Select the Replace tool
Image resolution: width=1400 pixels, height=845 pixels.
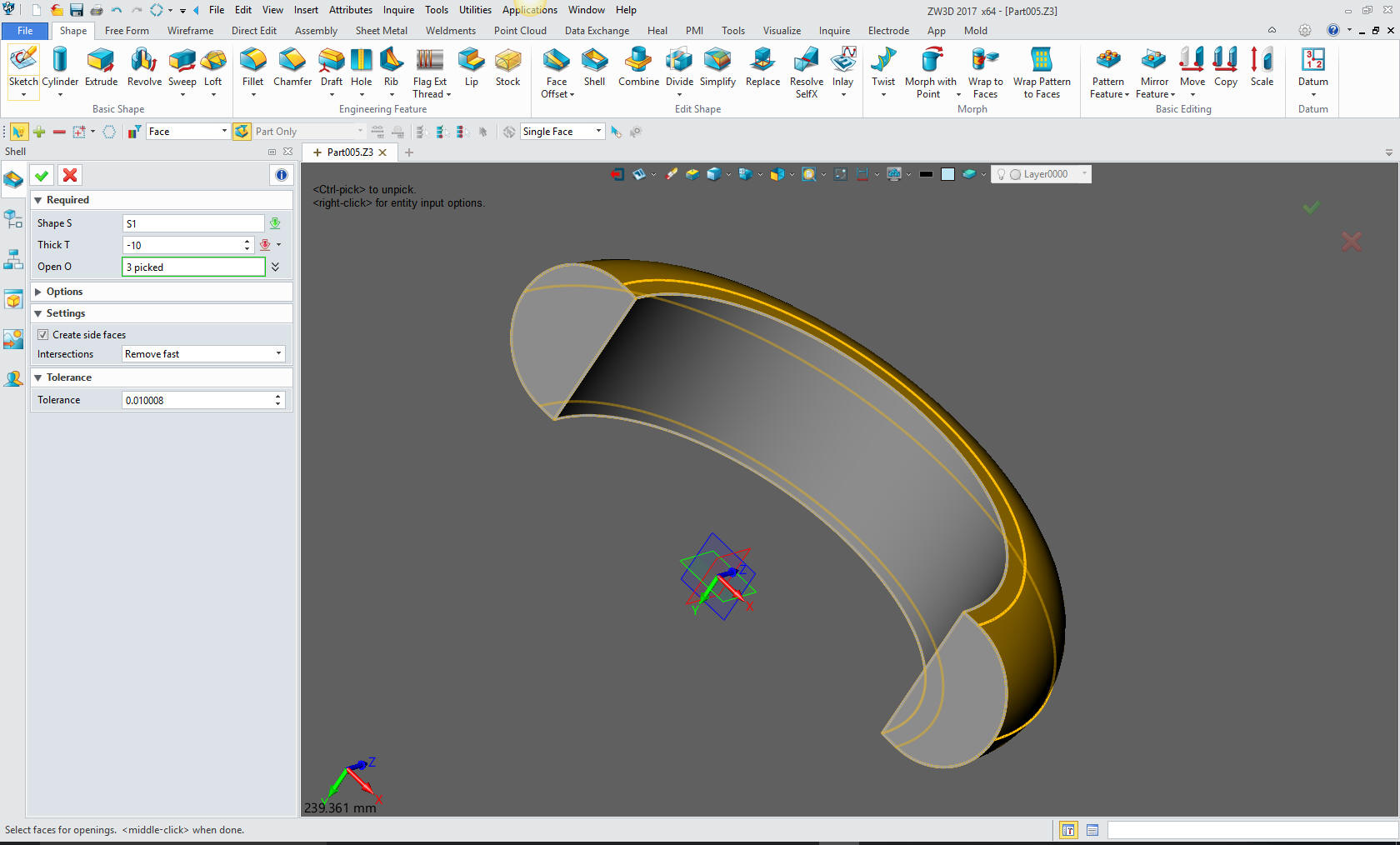point(762,67)
